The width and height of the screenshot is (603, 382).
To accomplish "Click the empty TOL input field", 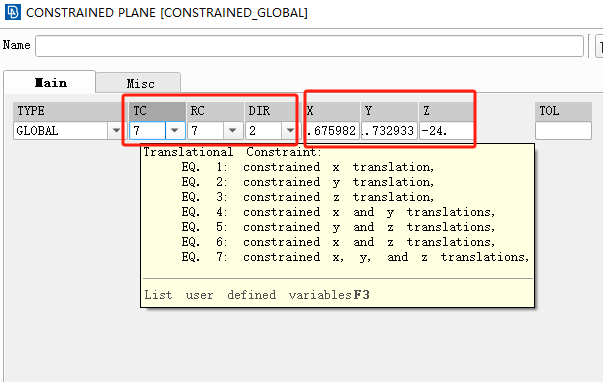I will pyautogui.click(x=563, y=131).
